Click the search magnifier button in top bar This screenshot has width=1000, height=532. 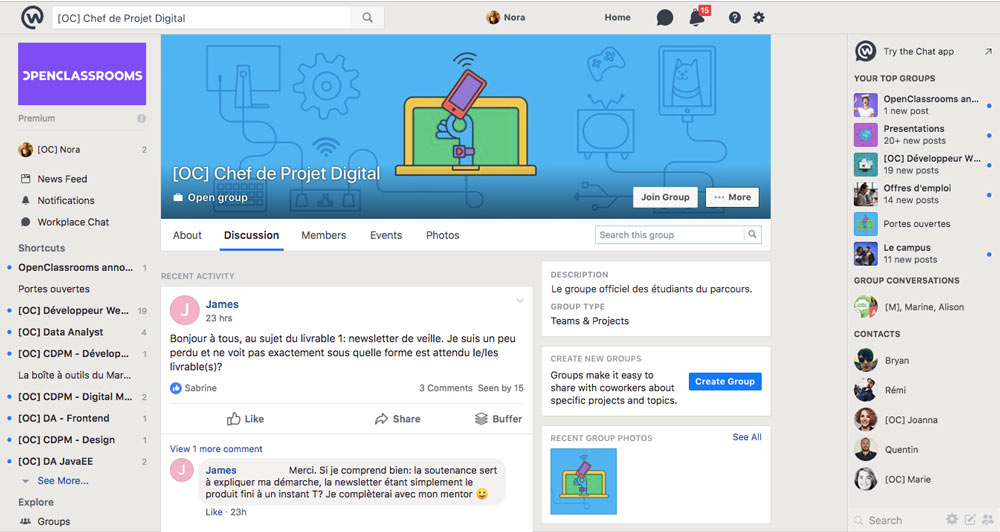(x=367, y=18)
